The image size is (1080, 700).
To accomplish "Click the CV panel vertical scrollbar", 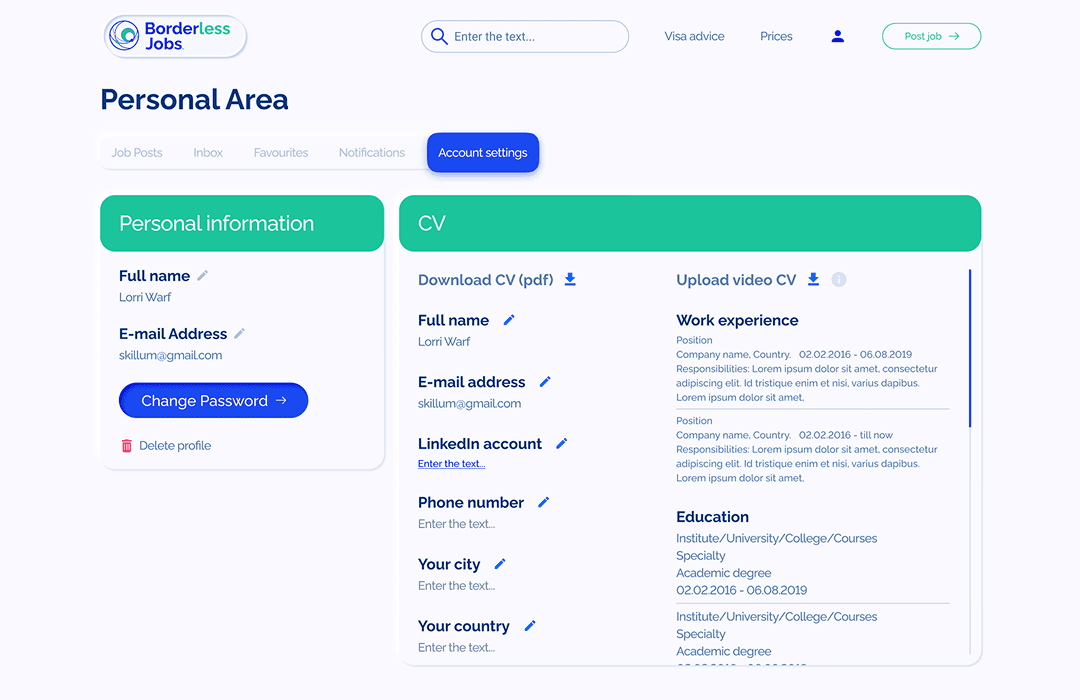I will coord(970,348).
